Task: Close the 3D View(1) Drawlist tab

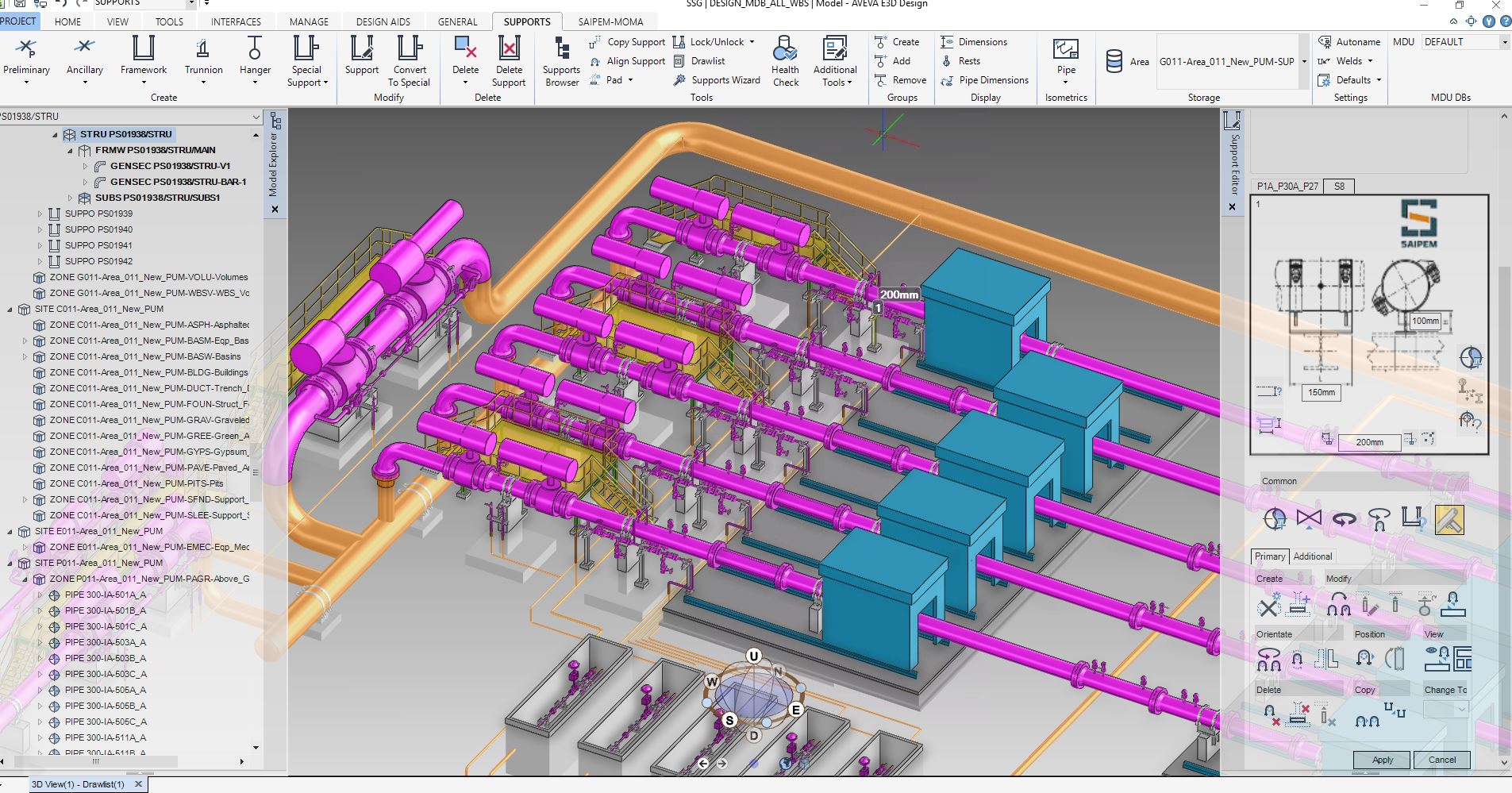Action: click(138, 784)
